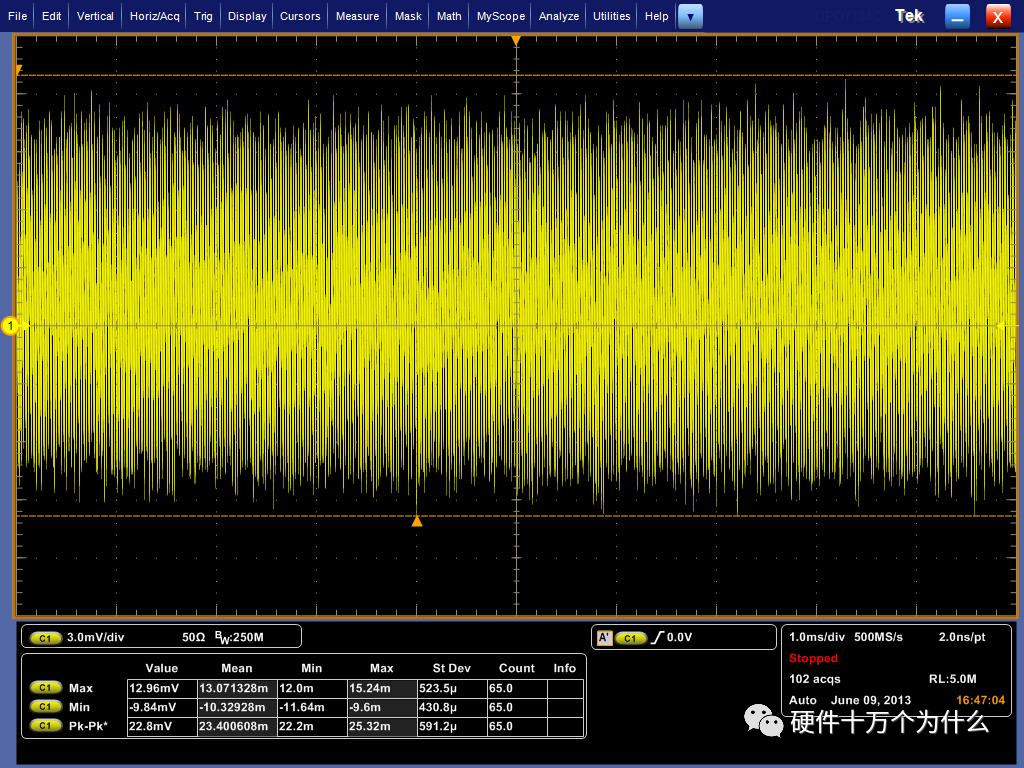The height and width of the screenshot is (768, 1024).
Task: Select the C1 badge beside 3.0mV/div
Action: point(45,637)
